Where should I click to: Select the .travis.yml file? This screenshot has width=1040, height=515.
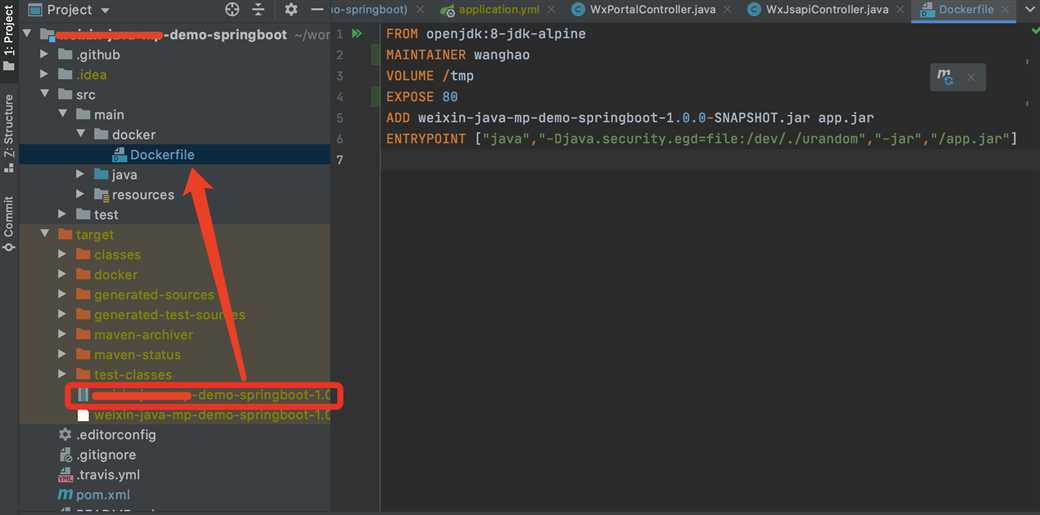(x=108, y=475)
